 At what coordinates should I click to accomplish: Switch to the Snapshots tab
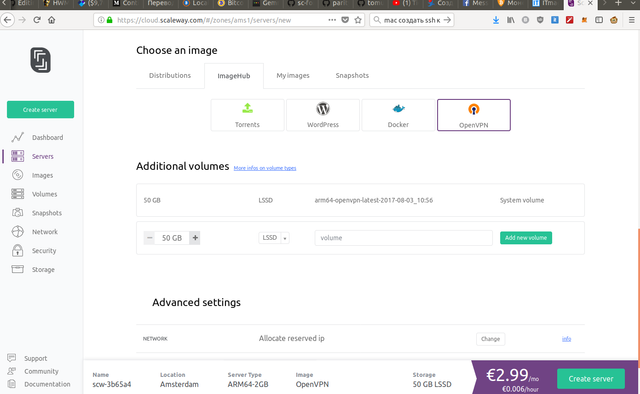(x=352, y=76)
